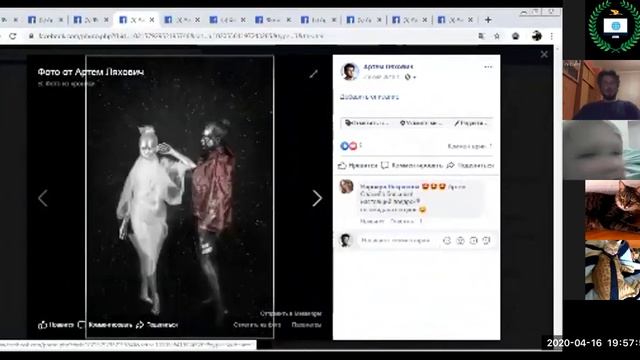Image resolution: width=640 pixels, height=360 pixels.
Task: Like the post in the side panel
Action: coord(358,165)
